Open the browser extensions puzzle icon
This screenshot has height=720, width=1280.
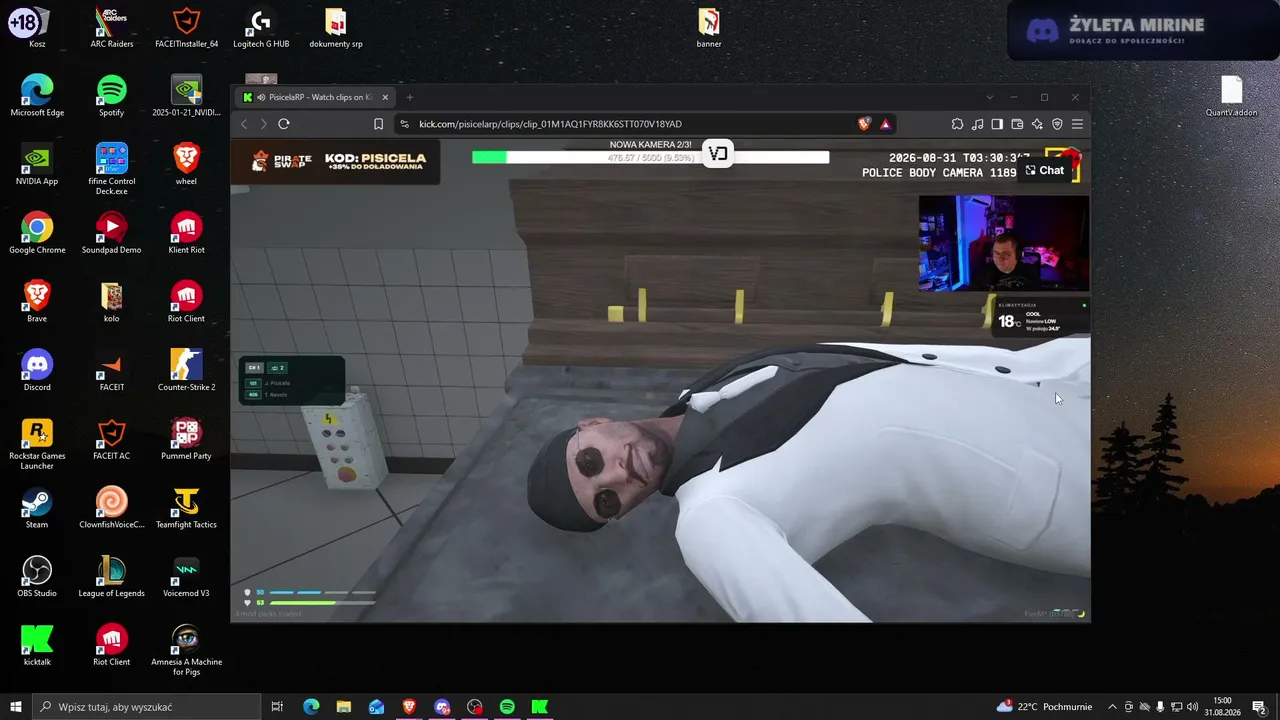(x=957, y=124)
